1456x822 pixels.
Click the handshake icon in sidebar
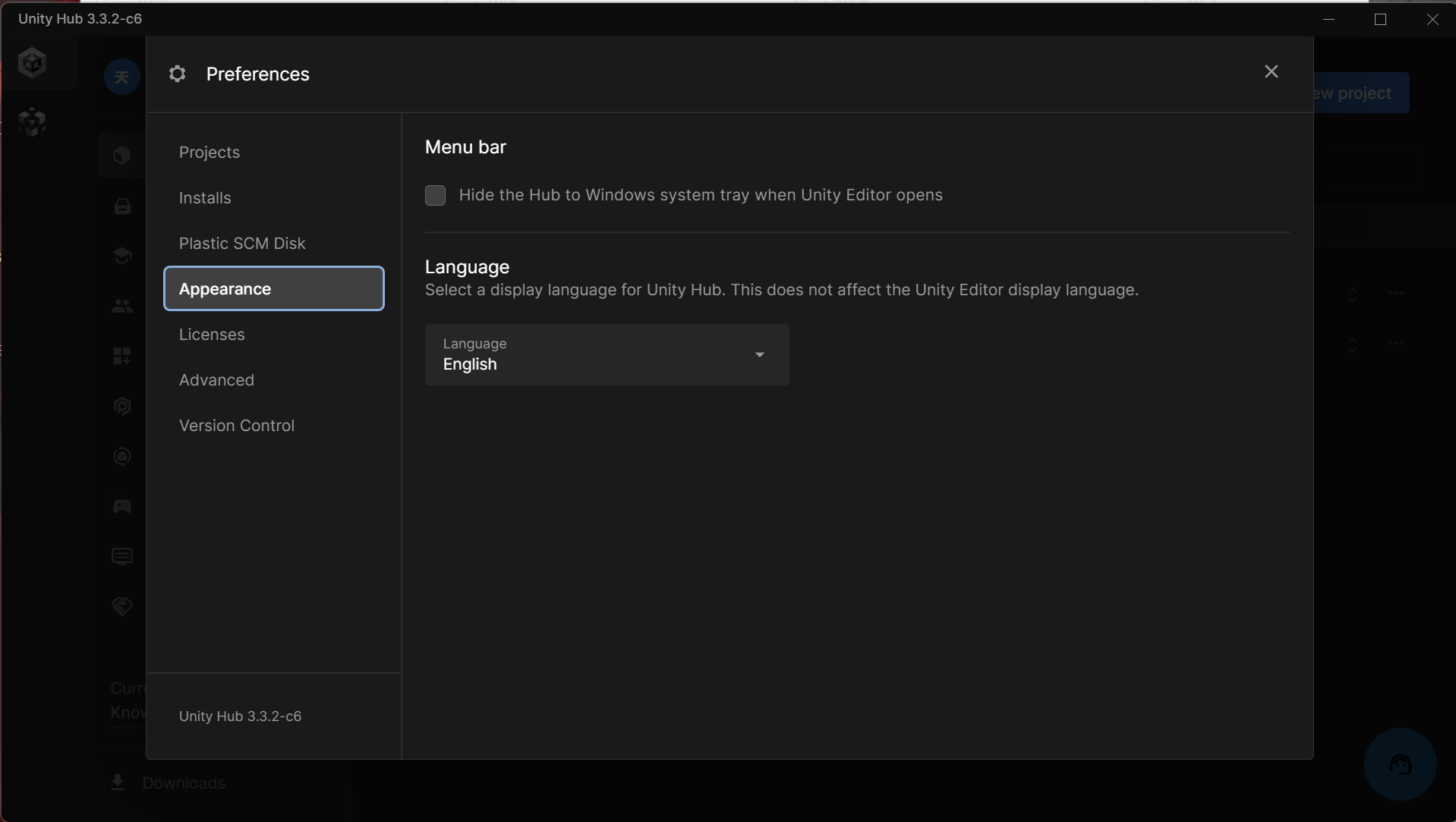click(x=122, y=606)
